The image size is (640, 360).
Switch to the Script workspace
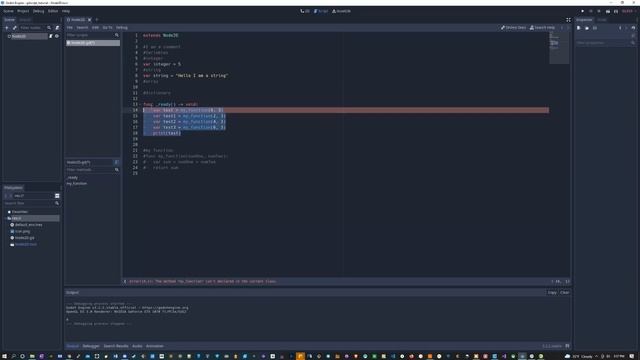click(x=321, y=11)
